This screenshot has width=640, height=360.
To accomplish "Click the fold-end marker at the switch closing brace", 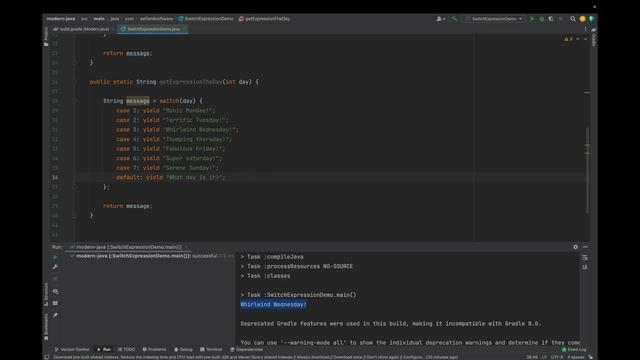I will [74, 187].
